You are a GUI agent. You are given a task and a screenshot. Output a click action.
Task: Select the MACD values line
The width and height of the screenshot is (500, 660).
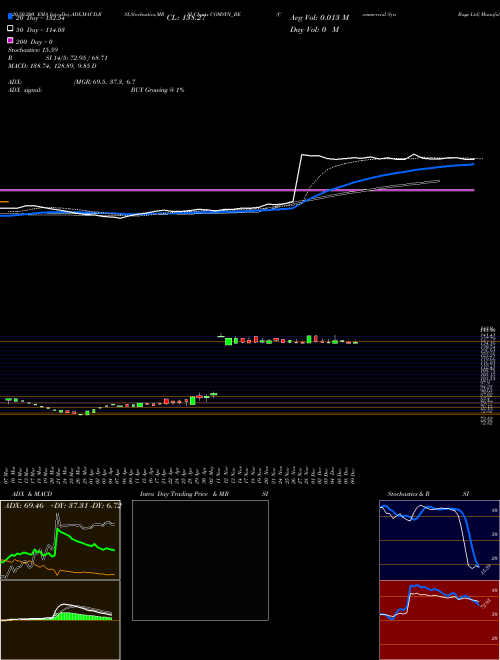click(x=52, y=66)
